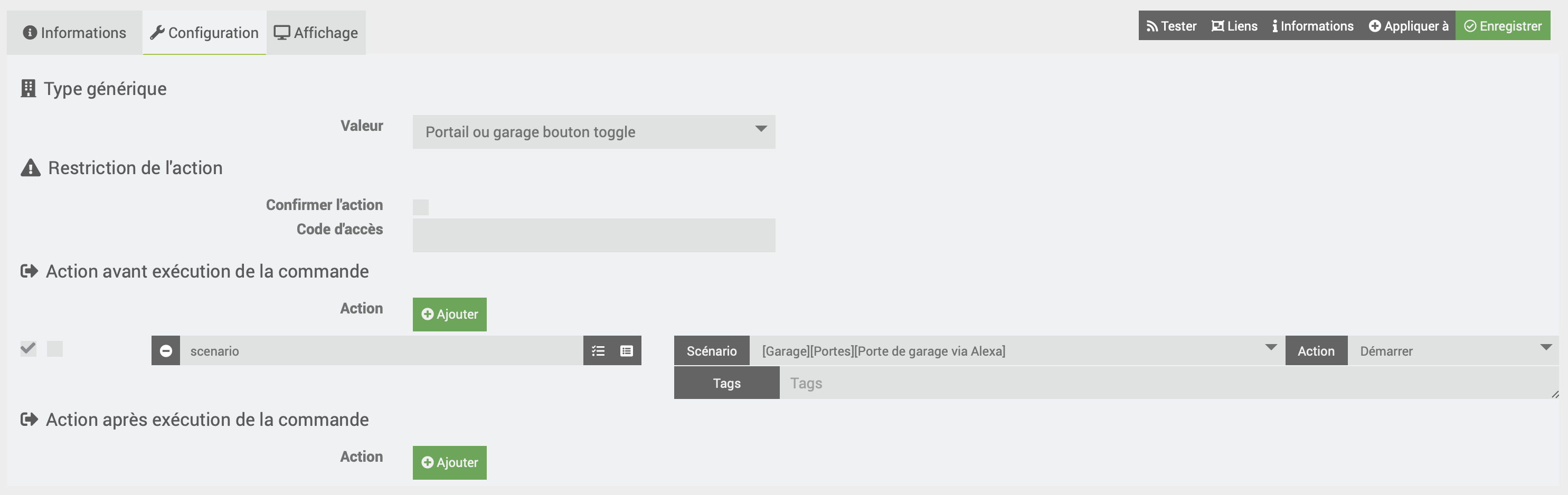This screenshot has width=1568, height=495.
Task: Open the Liens dialog
Action: click(1234, 26)
